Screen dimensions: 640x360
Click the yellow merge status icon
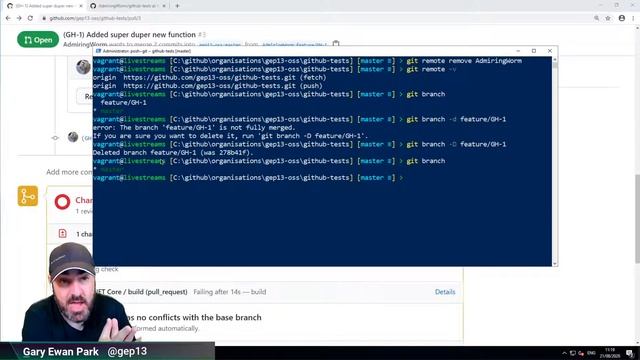(x=28, y=196)
